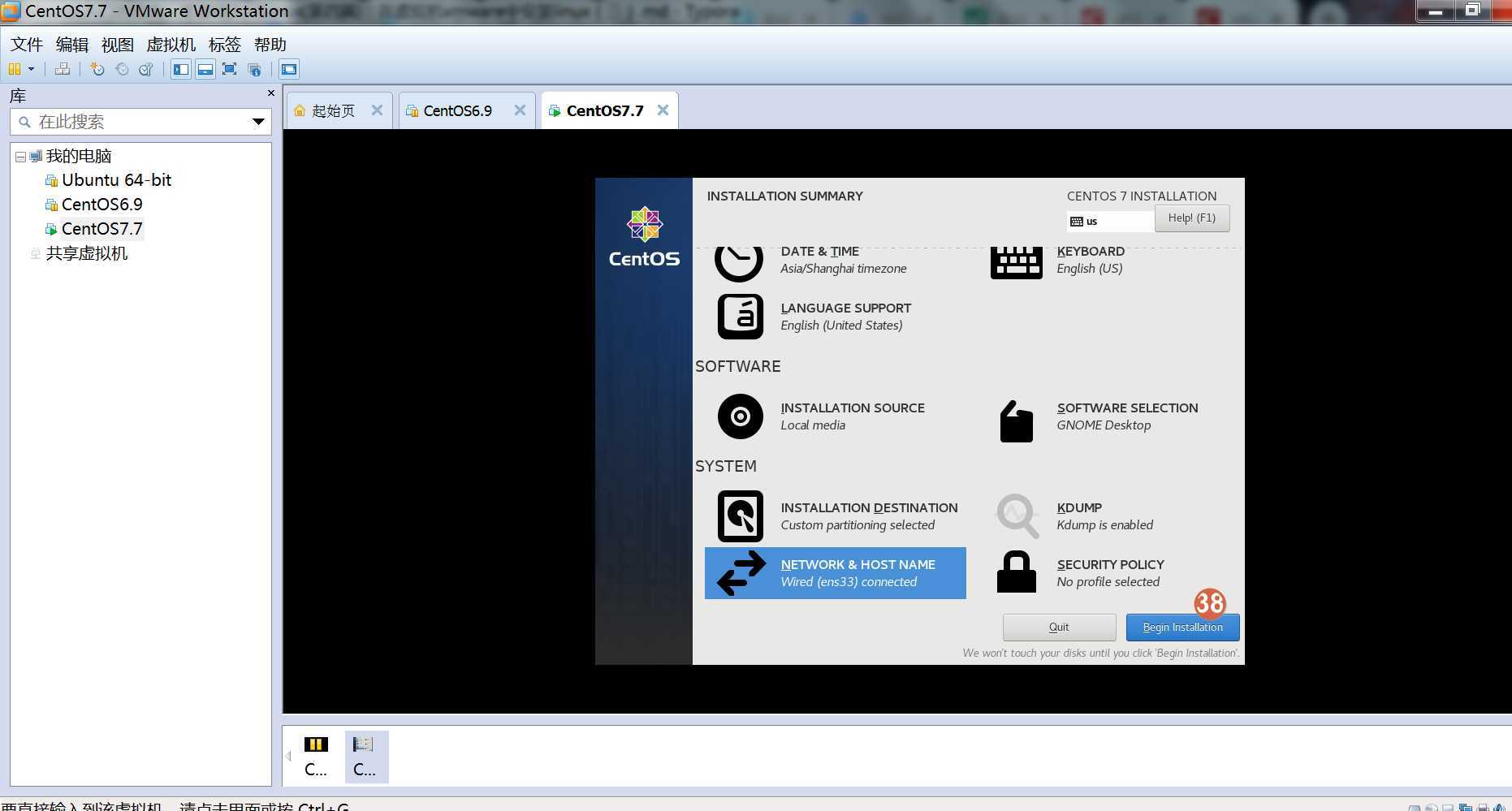Image resolution: width=1512 pixels, height=811 pixels.
Task: Open the INSTALLATION DESTINATION disk icon
Action: point(741,516)
